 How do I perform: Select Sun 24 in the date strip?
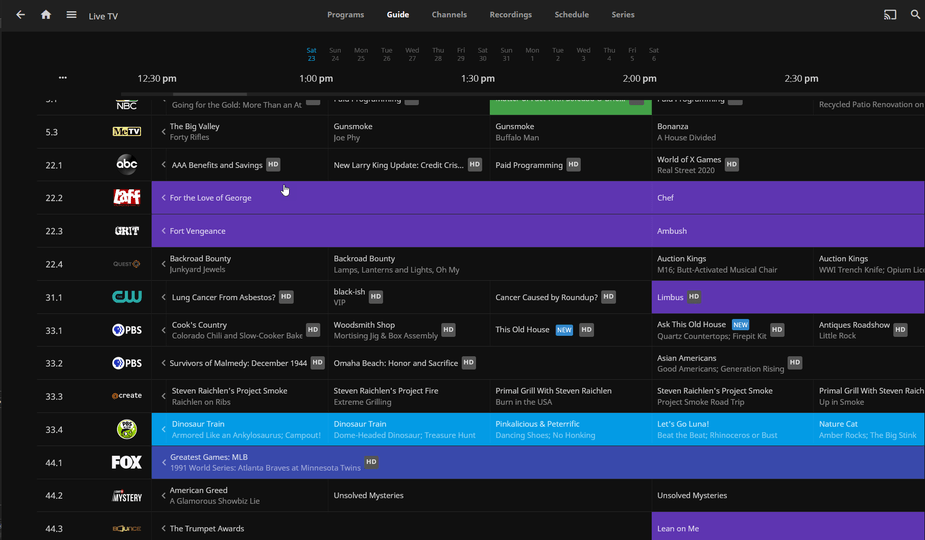coord(335,54)
